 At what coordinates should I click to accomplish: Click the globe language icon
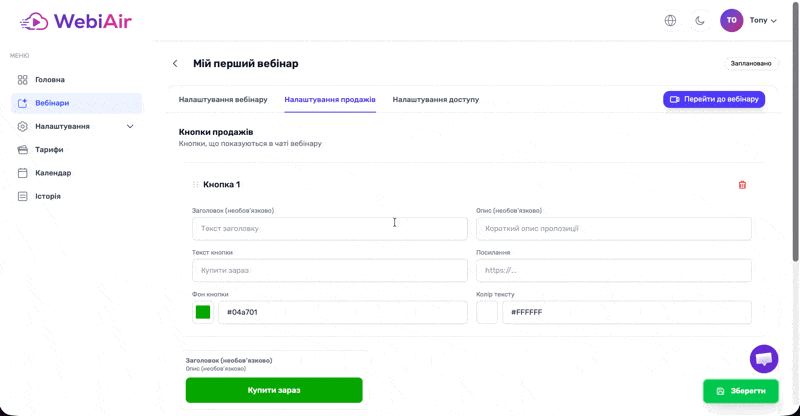(x=670, y=20)
